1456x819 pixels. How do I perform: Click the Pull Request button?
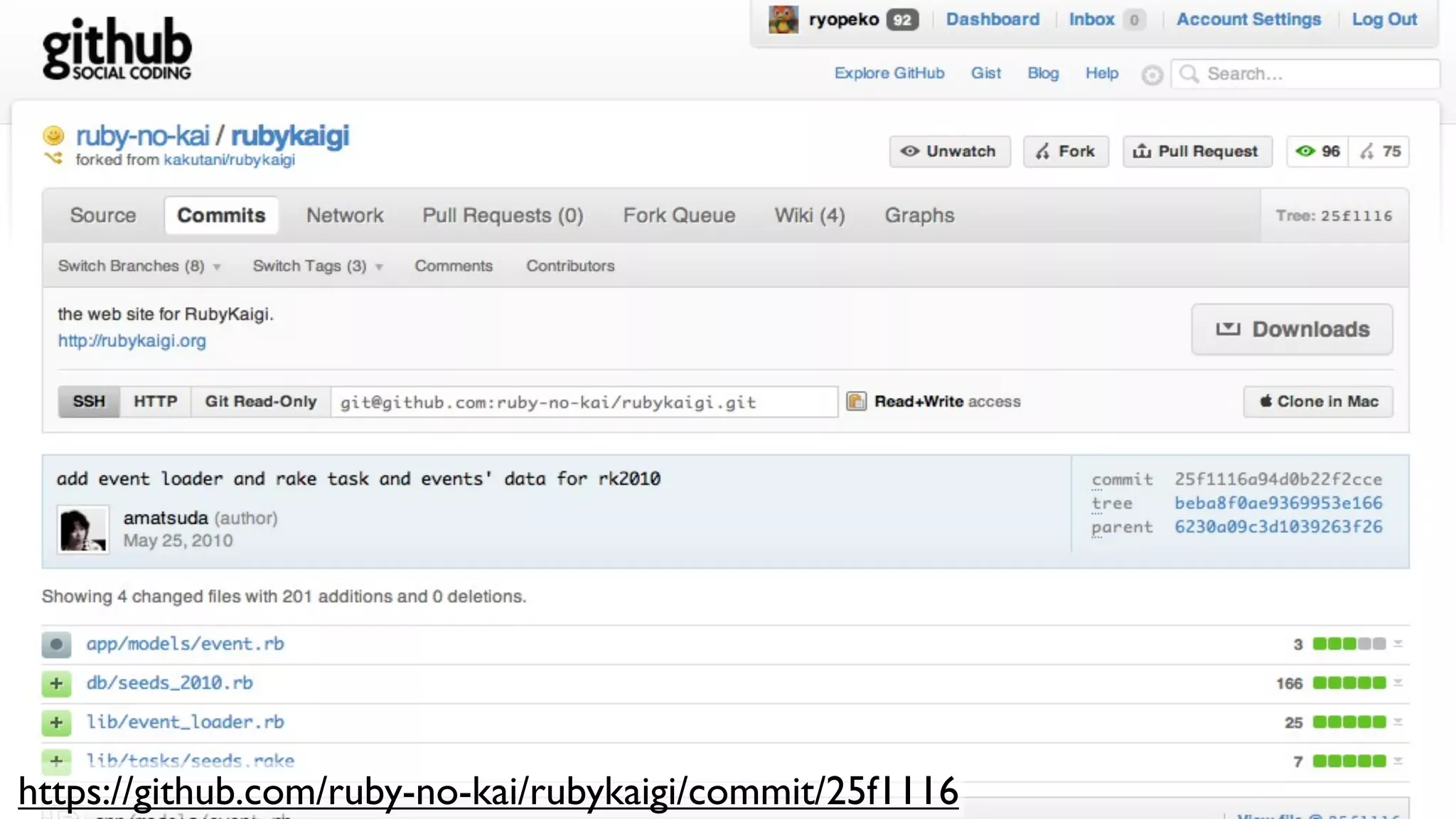1197,151
